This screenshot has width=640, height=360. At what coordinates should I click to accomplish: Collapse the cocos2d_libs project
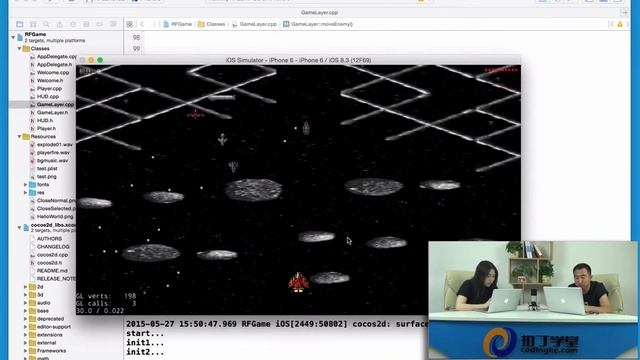[x=19, y=227]
